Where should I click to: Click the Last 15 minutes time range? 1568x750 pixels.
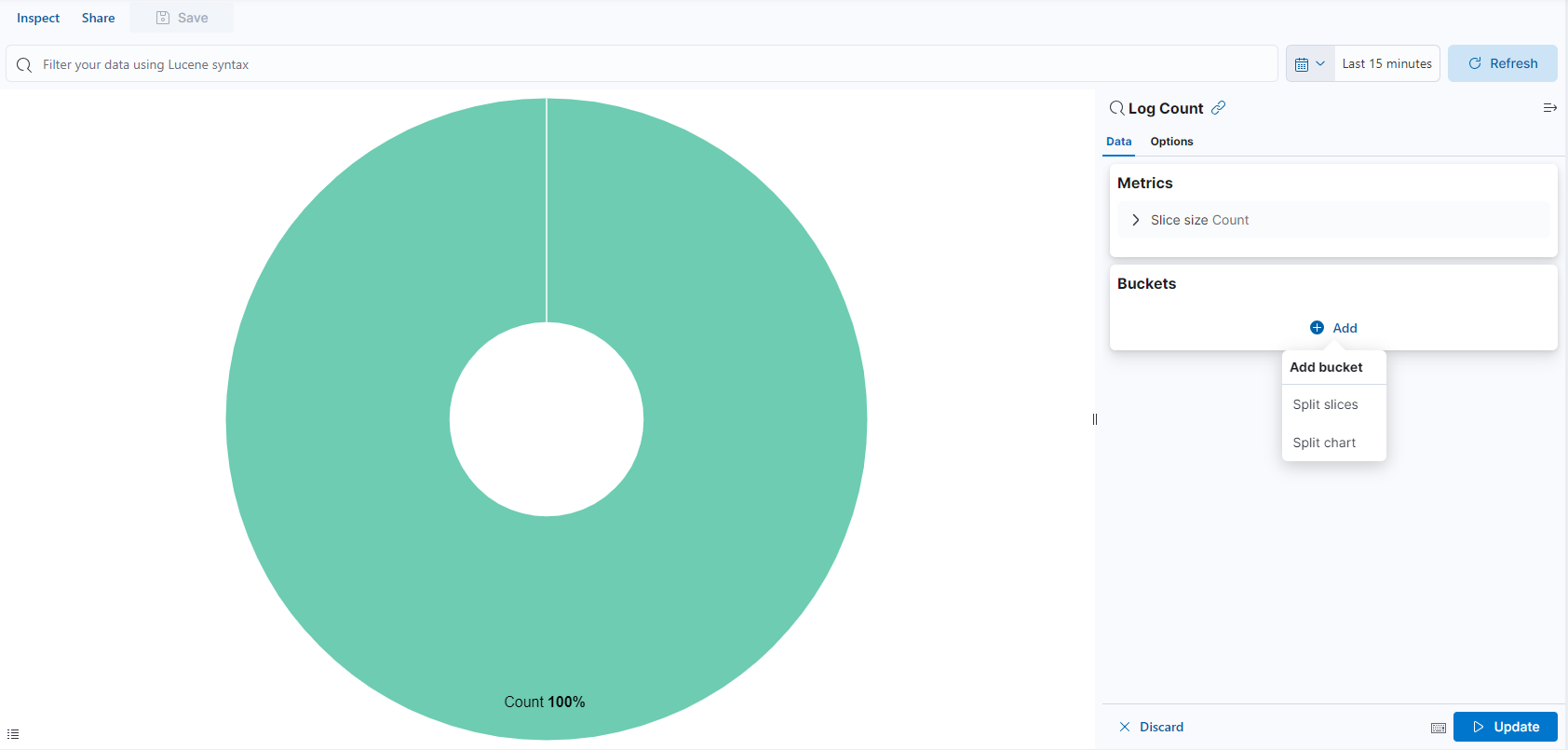point(1386,63)
